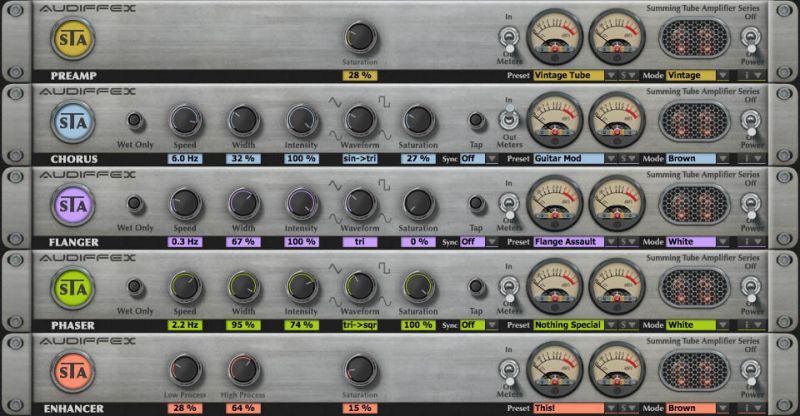Push the Chorus Tap button

click(476, 120)
